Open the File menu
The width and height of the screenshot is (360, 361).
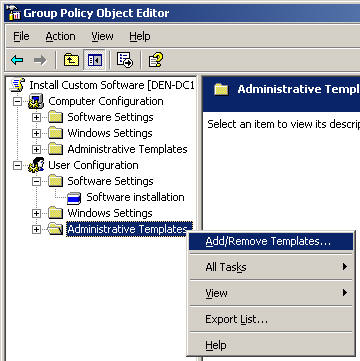(21, 36)
